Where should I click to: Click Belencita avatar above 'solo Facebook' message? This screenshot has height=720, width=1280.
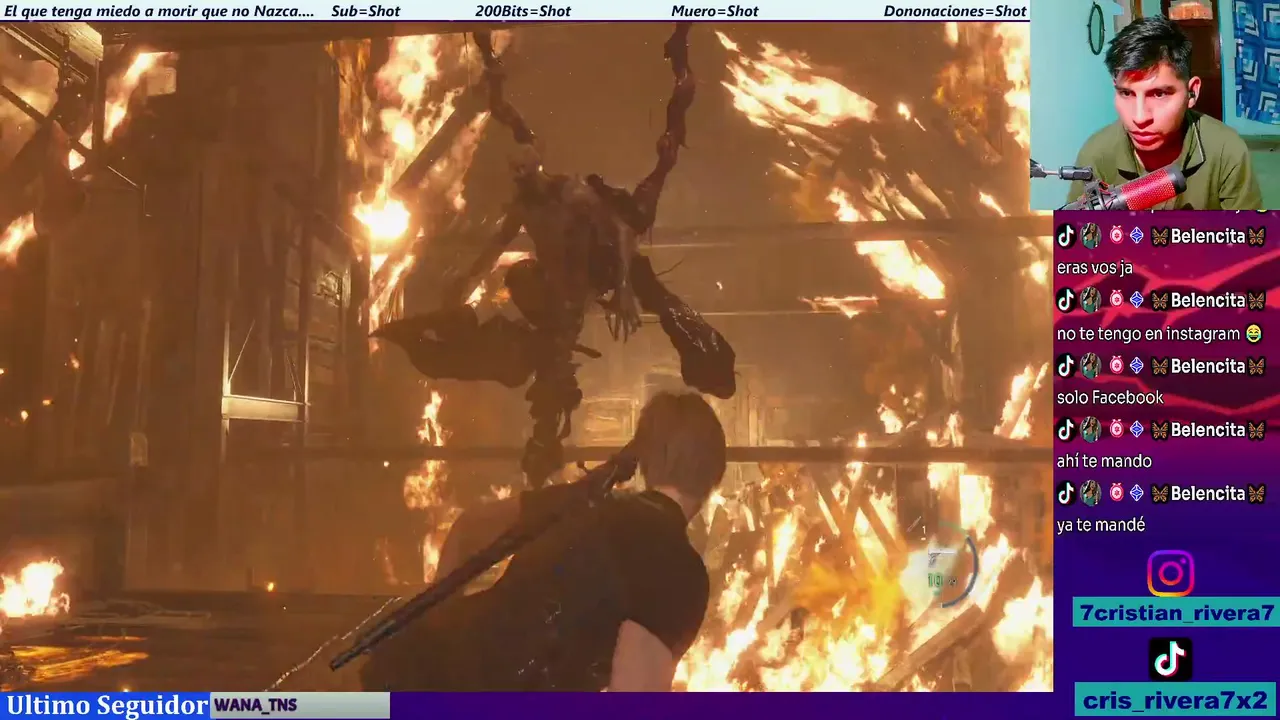coord(1090,366)
